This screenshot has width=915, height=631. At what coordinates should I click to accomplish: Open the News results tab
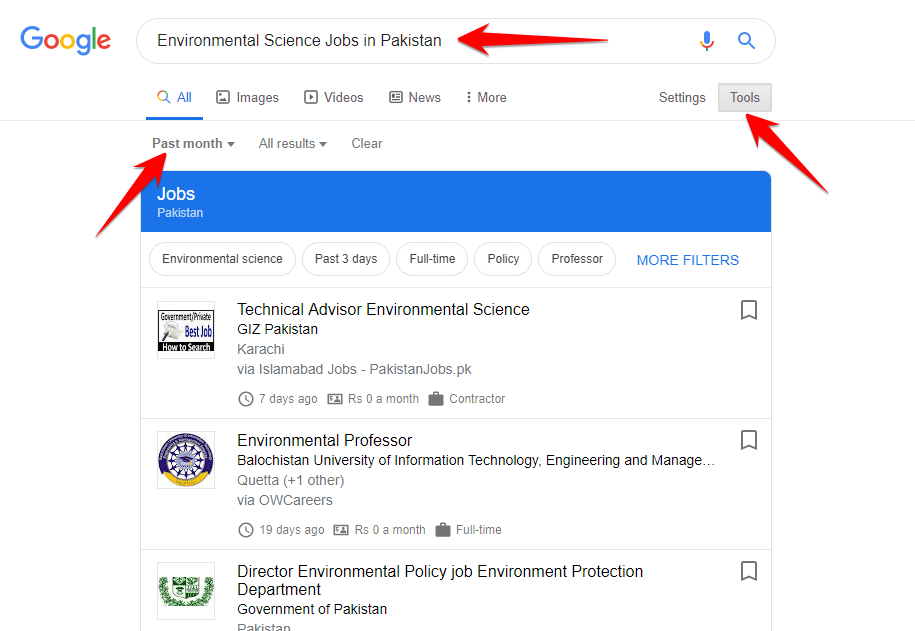pyautogui.click(x=415, y=98)
